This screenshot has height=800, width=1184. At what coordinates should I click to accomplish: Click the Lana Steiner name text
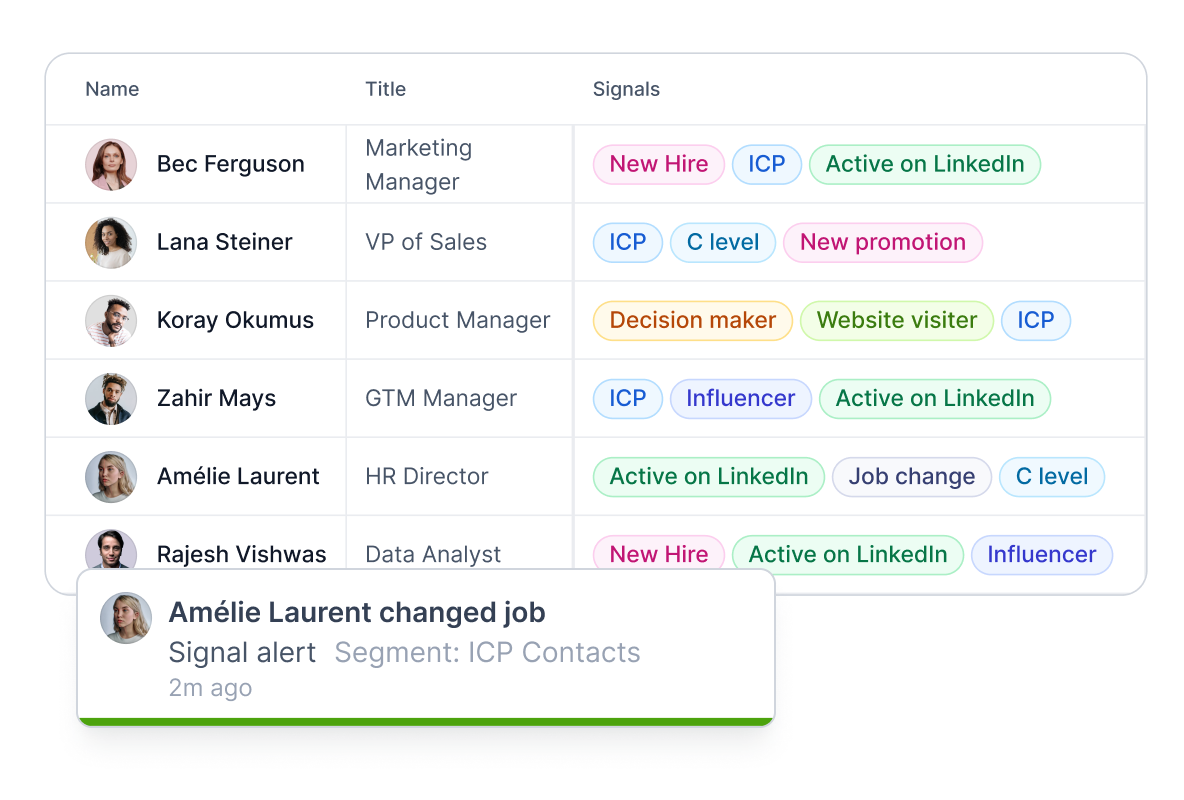224,242
